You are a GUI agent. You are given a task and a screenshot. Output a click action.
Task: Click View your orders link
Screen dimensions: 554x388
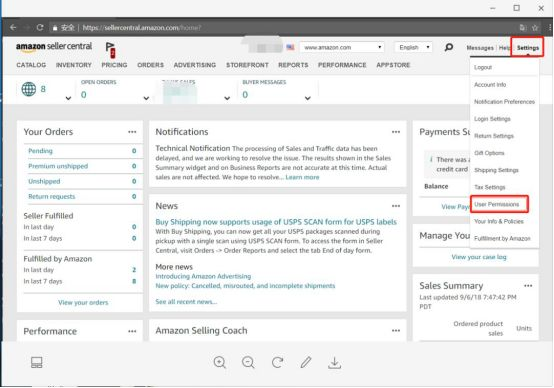coord(83,302)
